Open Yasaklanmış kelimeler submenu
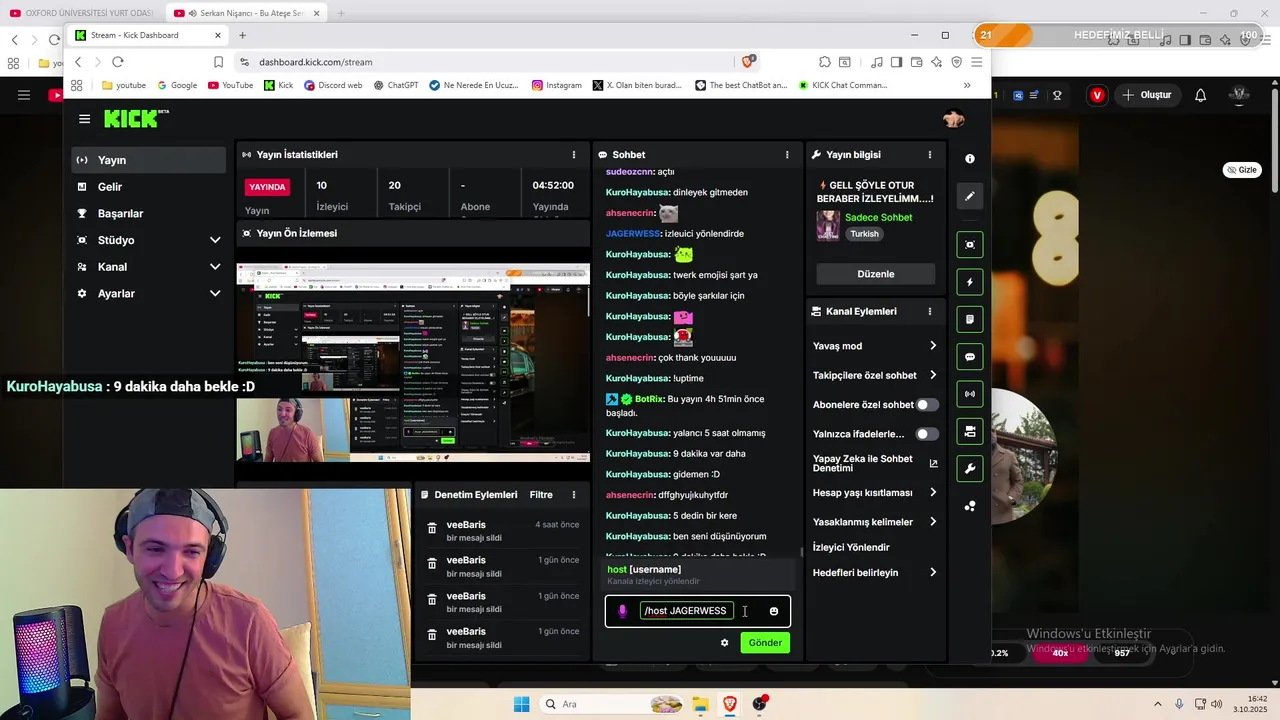 coord(875,522)
